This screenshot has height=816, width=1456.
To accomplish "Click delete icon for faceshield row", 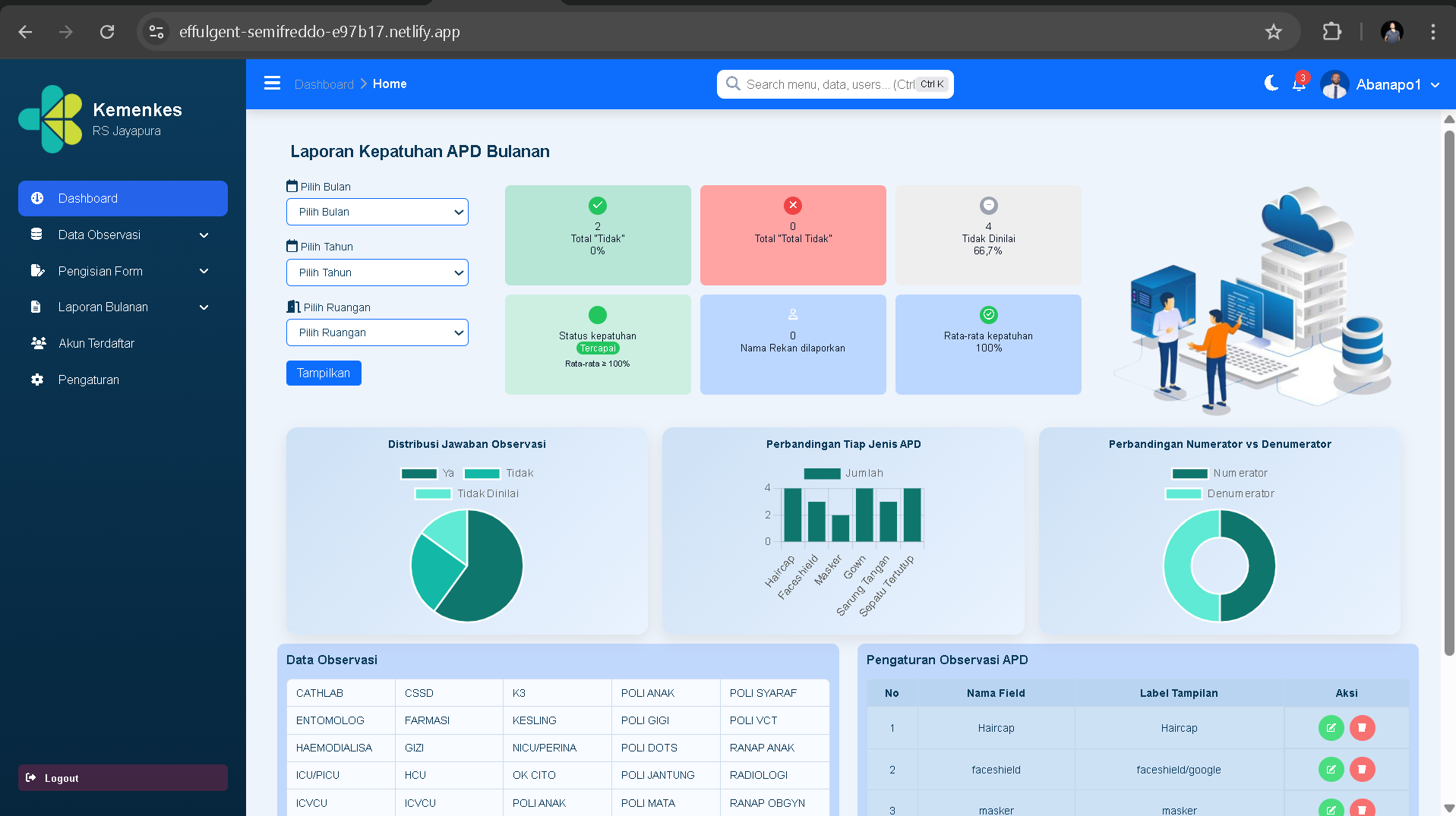I will tap(1362, 770).
